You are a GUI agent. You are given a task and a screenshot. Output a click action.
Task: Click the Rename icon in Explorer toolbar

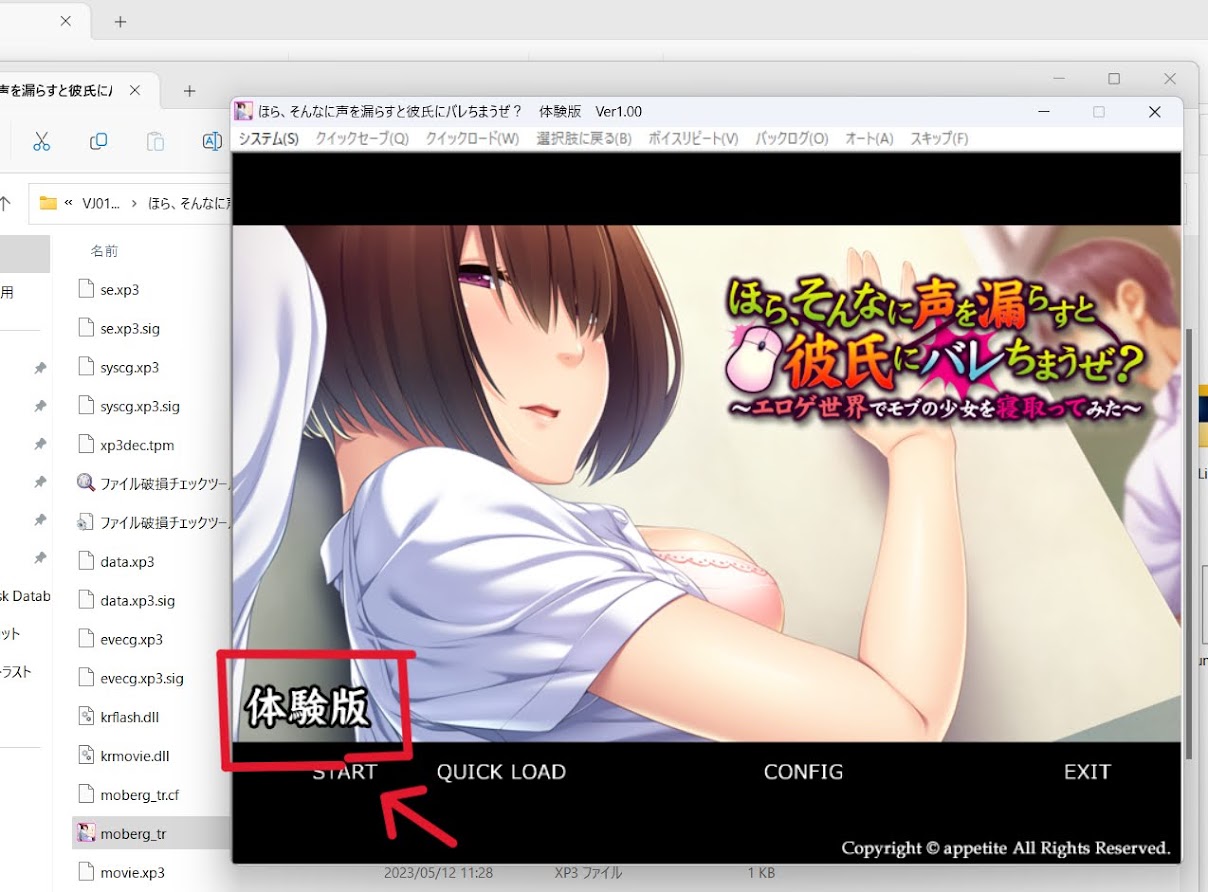point(212,141)
